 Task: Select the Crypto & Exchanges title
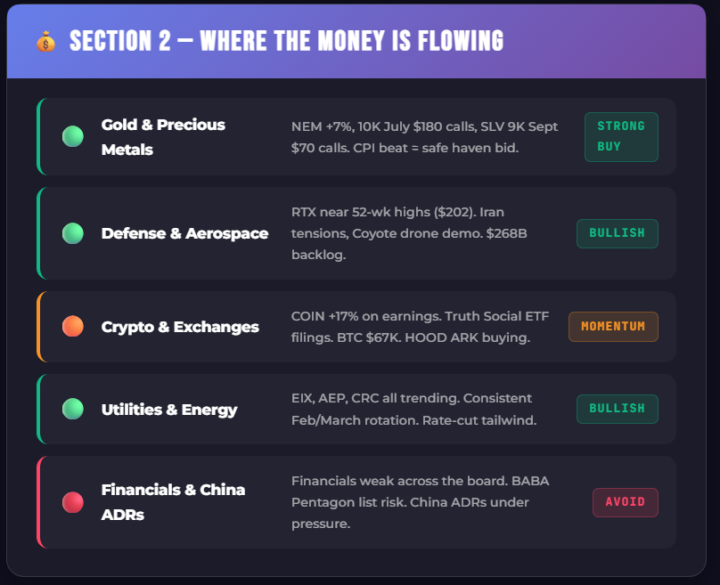pos(180,327)
